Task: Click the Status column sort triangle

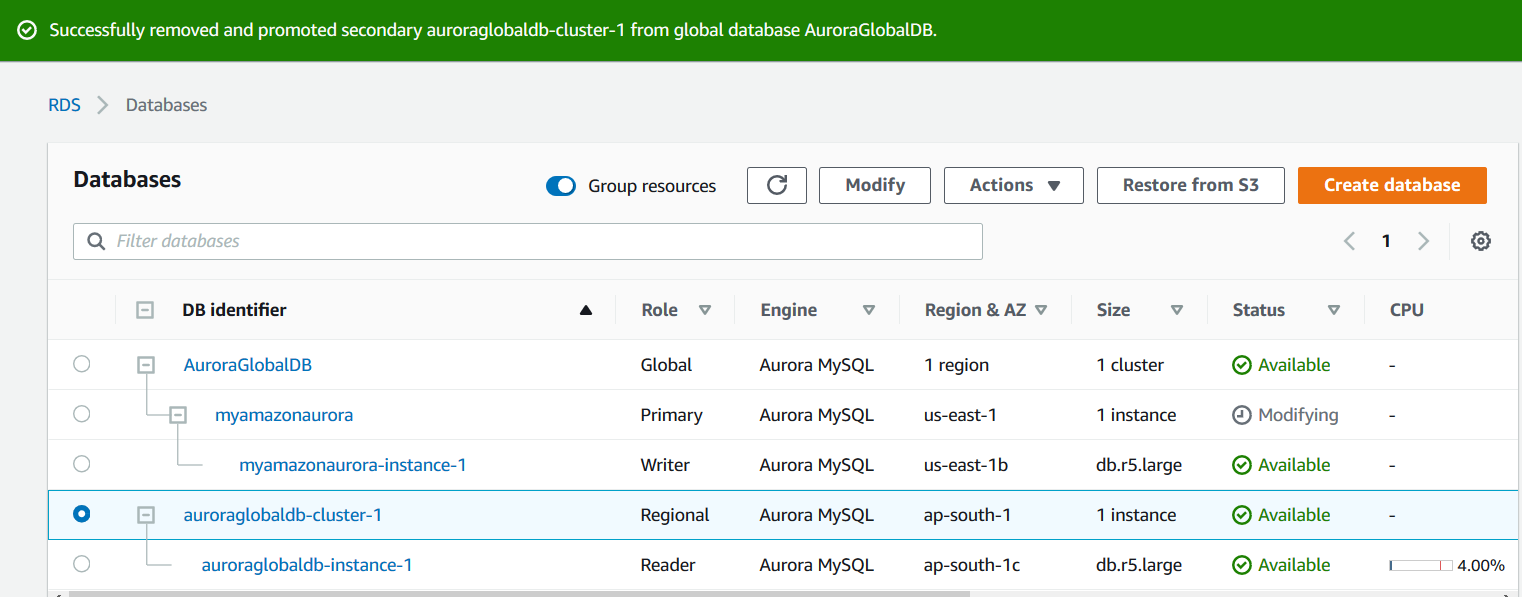Action: click(1333, 310)
